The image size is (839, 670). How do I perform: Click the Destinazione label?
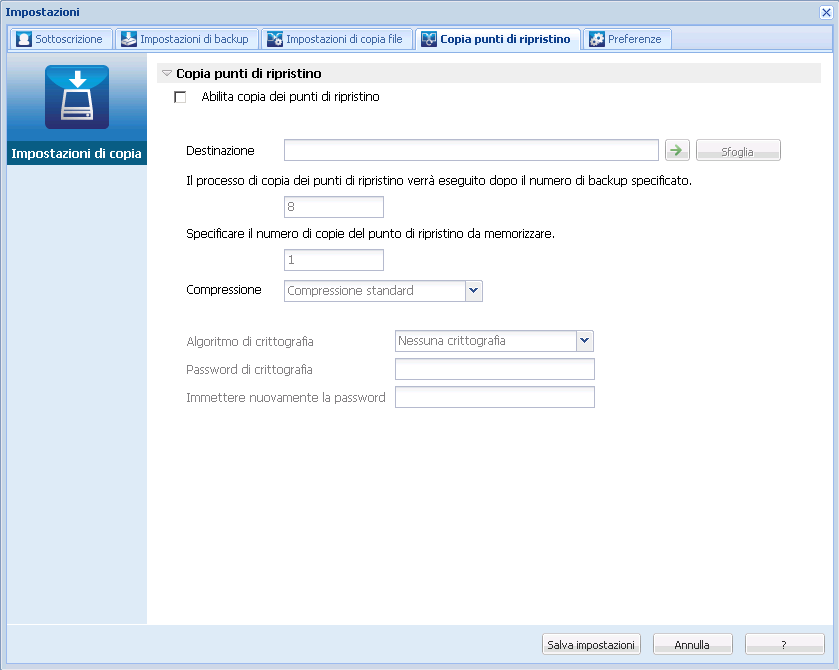click(x=220, y=151)
